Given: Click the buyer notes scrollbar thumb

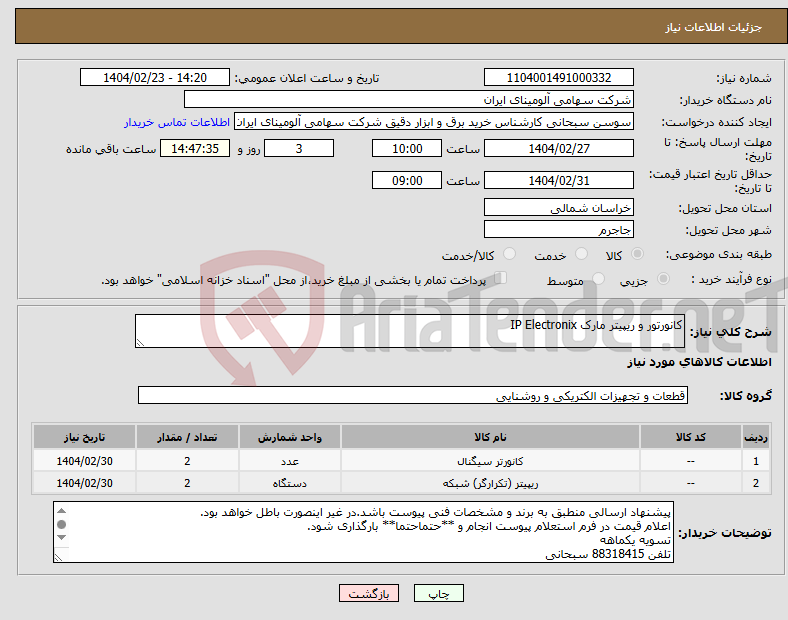Looking at the screenshot, I should [61, 525].
